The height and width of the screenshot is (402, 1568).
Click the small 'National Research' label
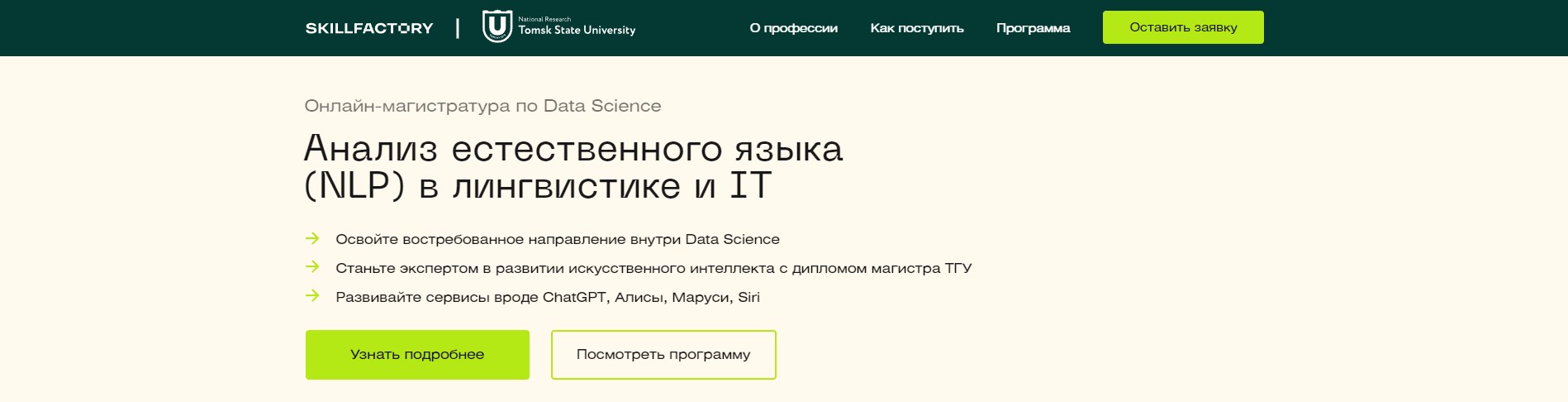[x=544, y=19]
